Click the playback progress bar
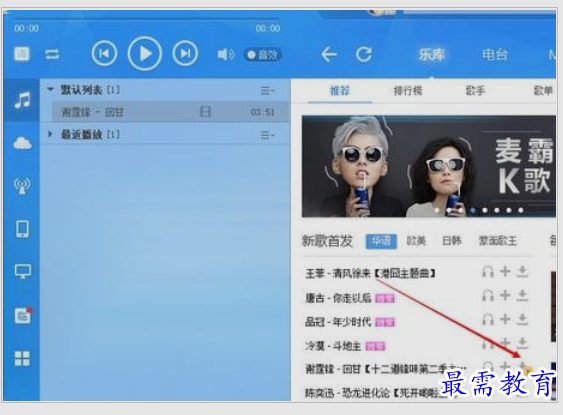Viewport: 563px width, 415px height. click(x=146, y=18)
